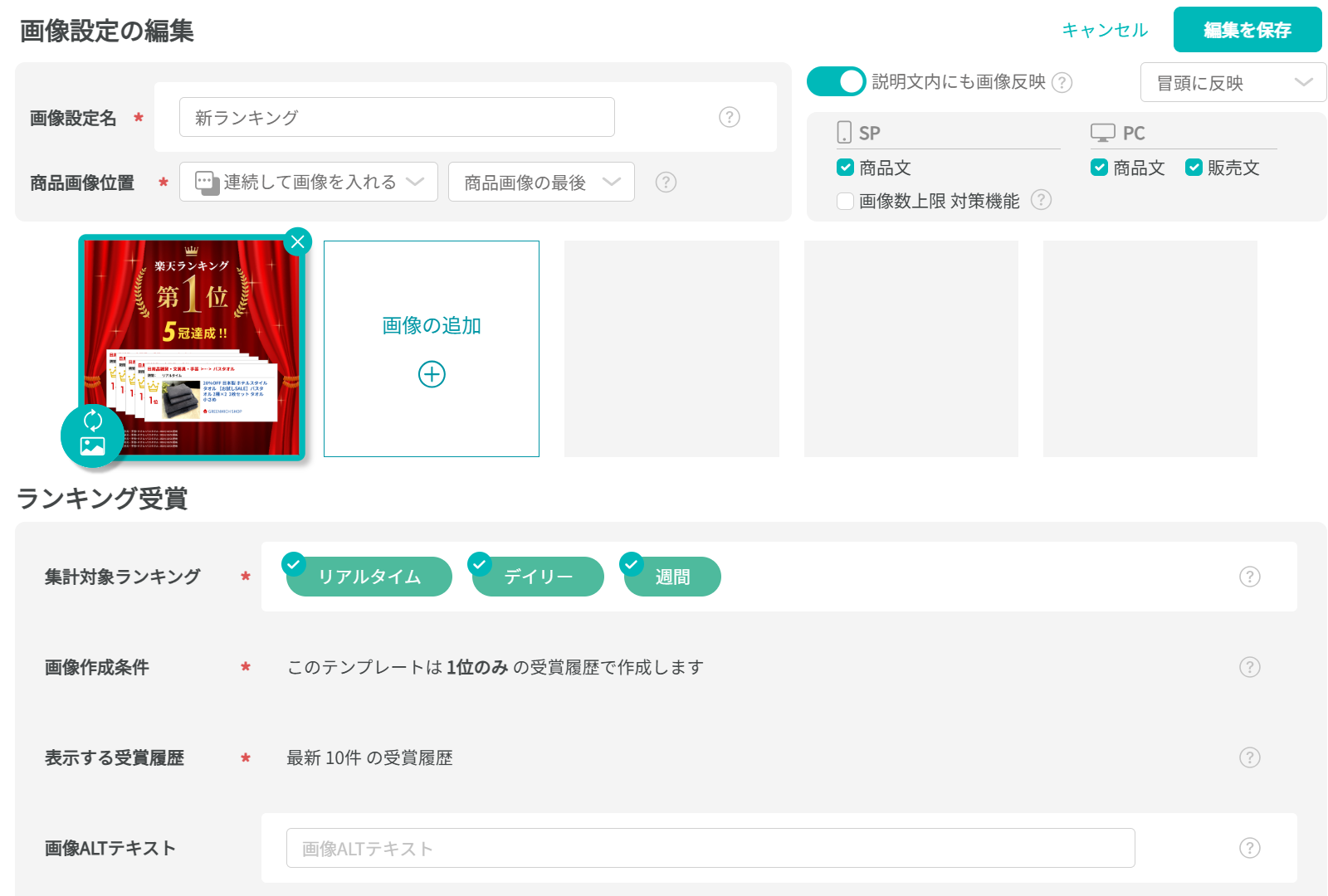Open help icon for 画像数上限 対策機能
The image size is (1328, 896).
1041,200
